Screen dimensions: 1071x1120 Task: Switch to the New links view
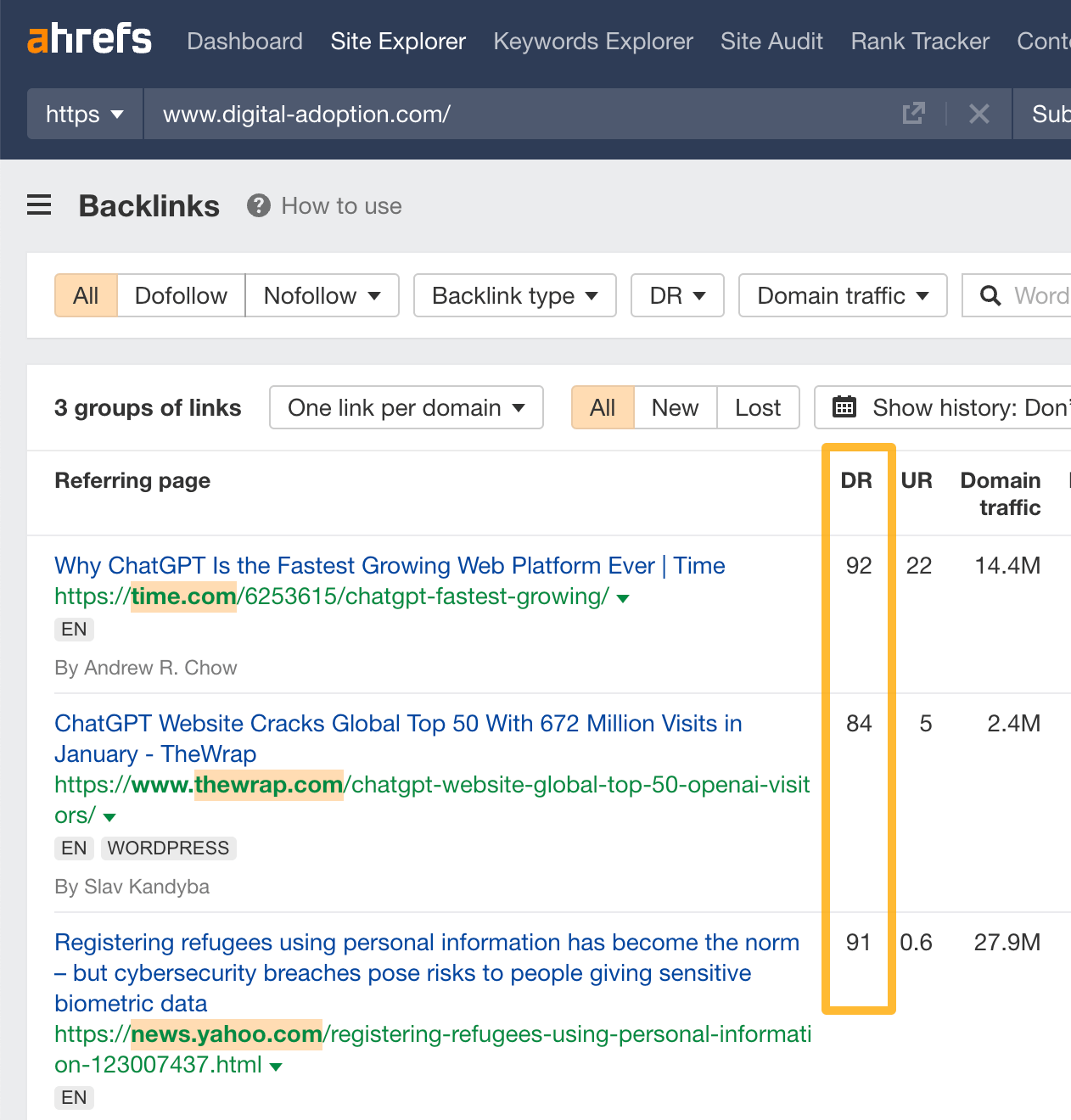675,407
